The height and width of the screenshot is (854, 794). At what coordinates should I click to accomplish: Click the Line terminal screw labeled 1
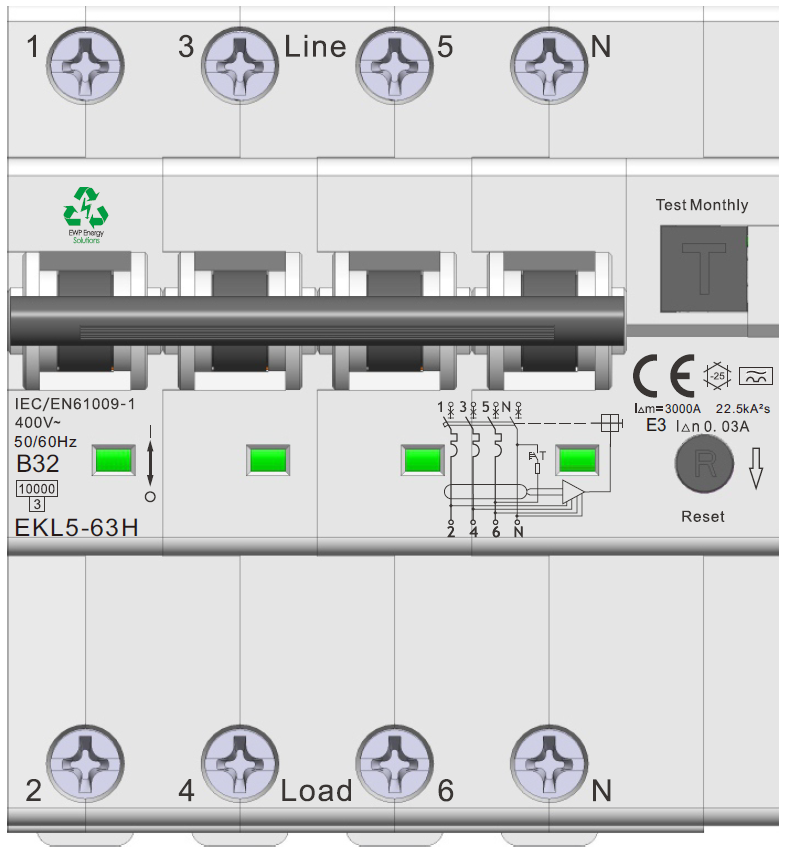86,62
